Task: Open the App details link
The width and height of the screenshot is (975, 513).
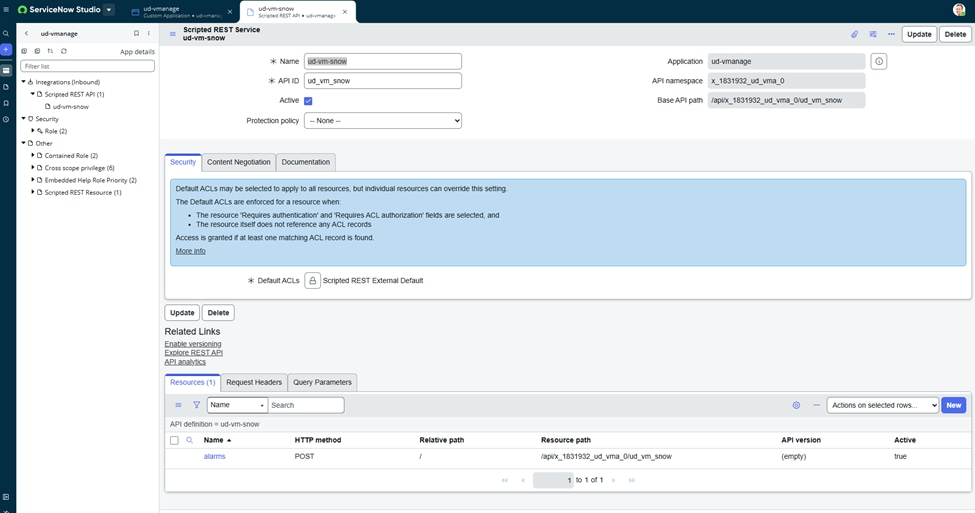Action: coord(137,52)
